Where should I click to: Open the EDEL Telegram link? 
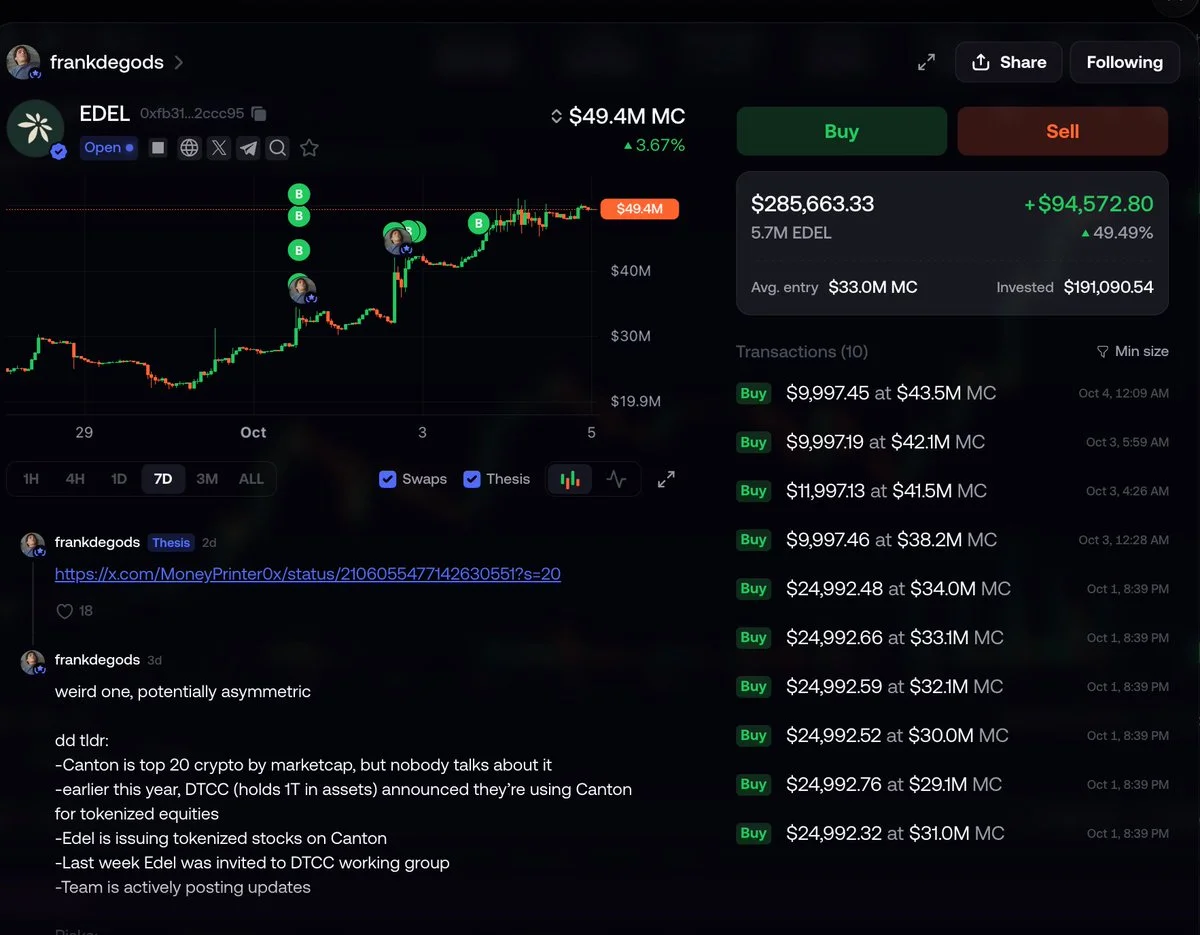pos(248,148)
